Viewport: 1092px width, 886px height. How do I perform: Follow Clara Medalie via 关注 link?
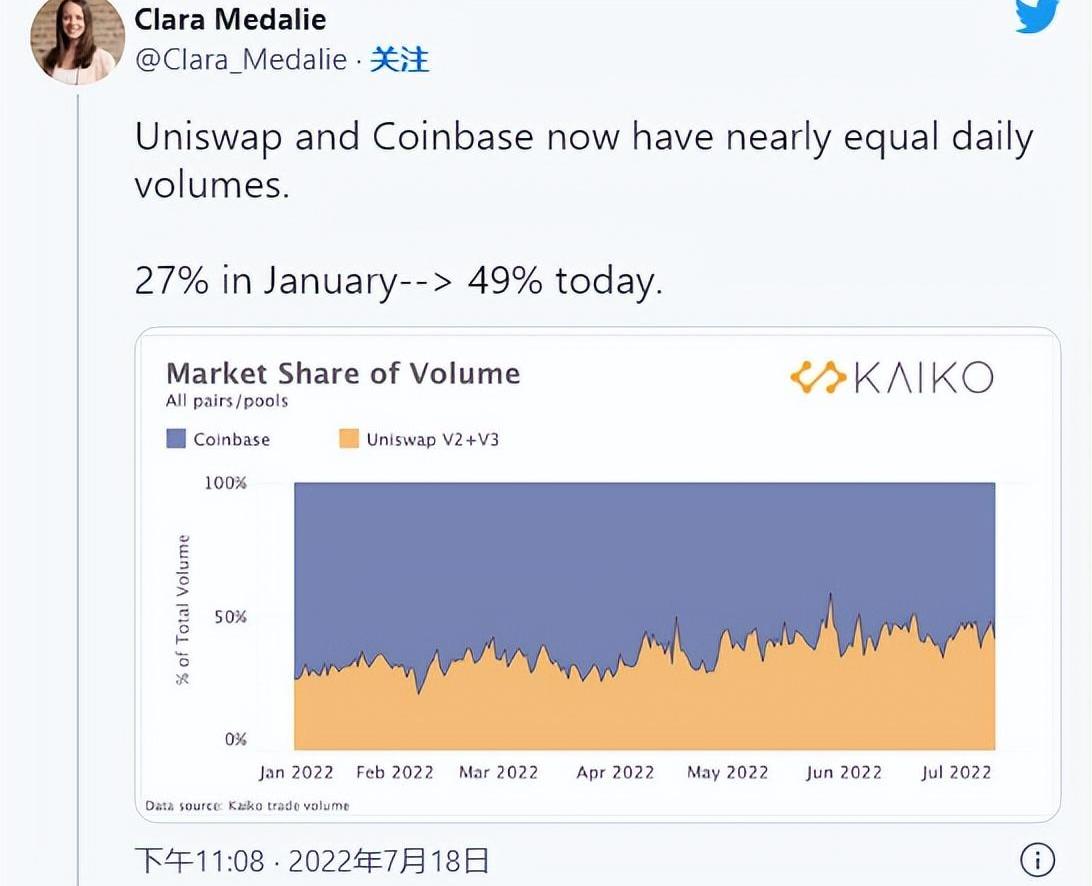coord(399,60)
